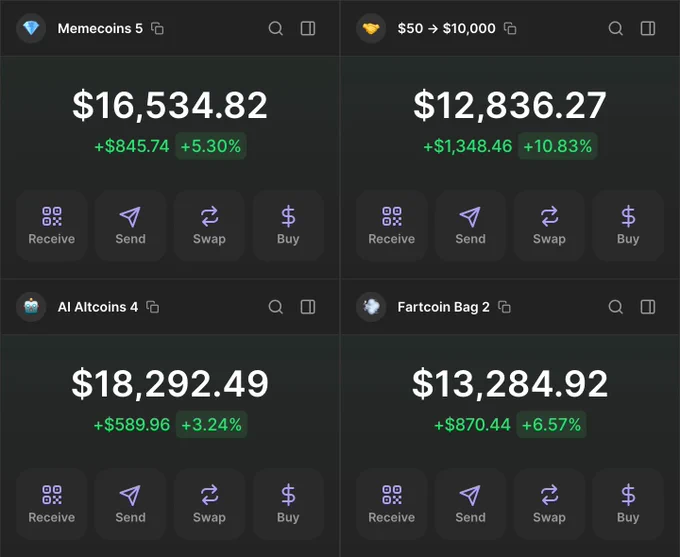This screenshot has height=557, width=680.
Task: Click the $12,836.27 balance
Action: point(510,105)
